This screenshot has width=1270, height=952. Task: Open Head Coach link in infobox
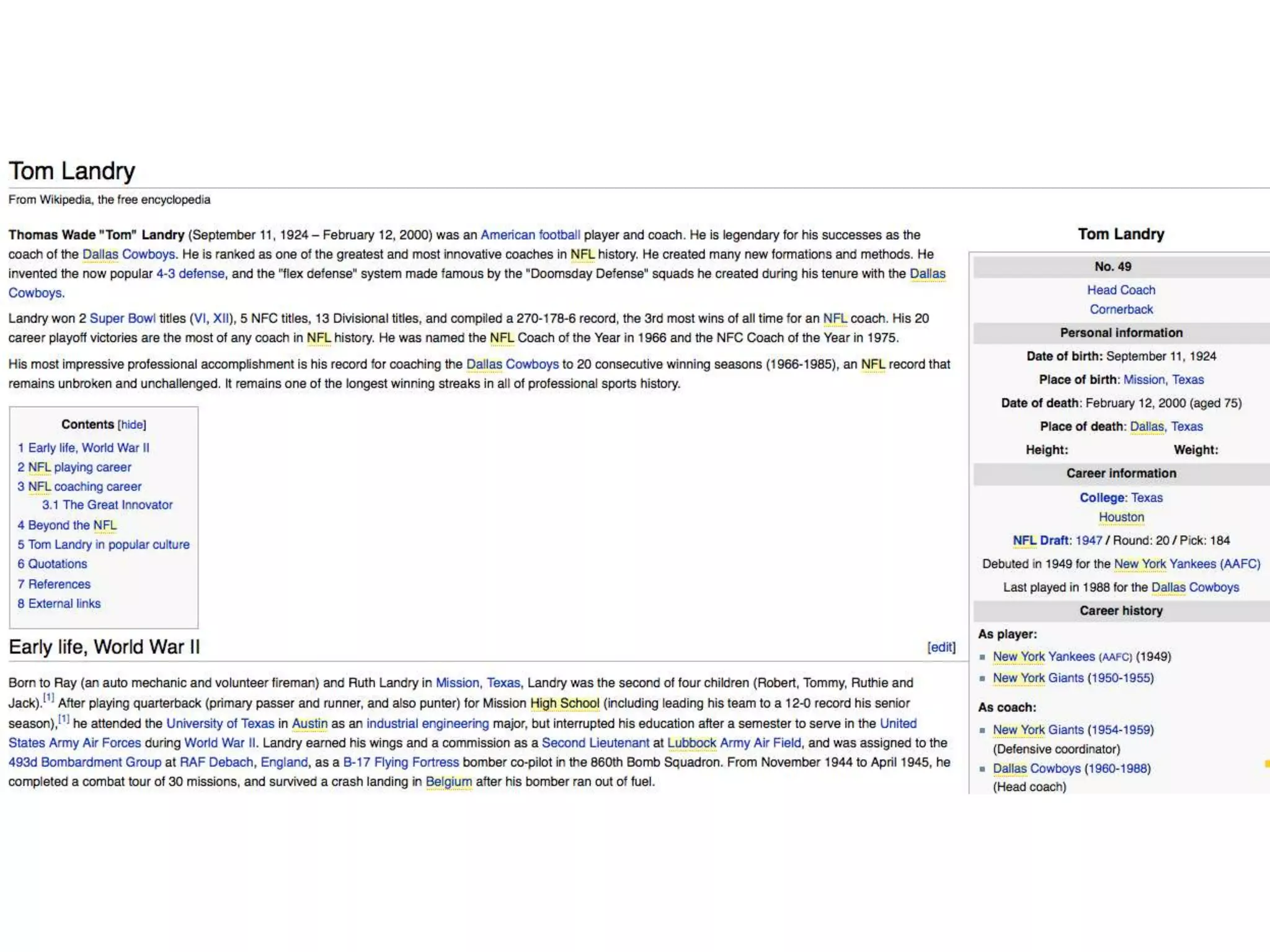pos(1121,290)
